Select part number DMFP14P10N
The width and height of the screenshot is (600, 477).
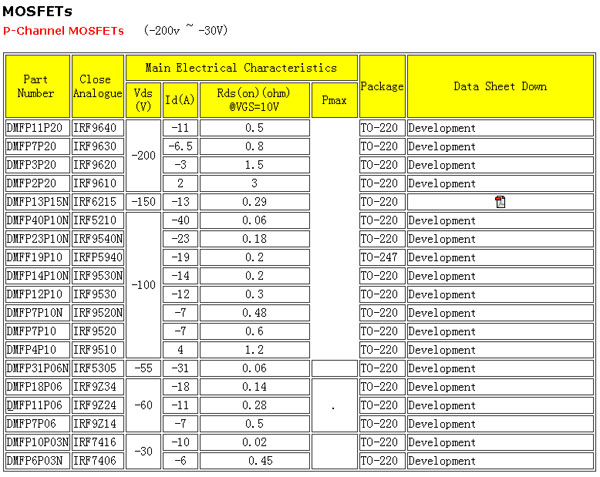point(38,276)
